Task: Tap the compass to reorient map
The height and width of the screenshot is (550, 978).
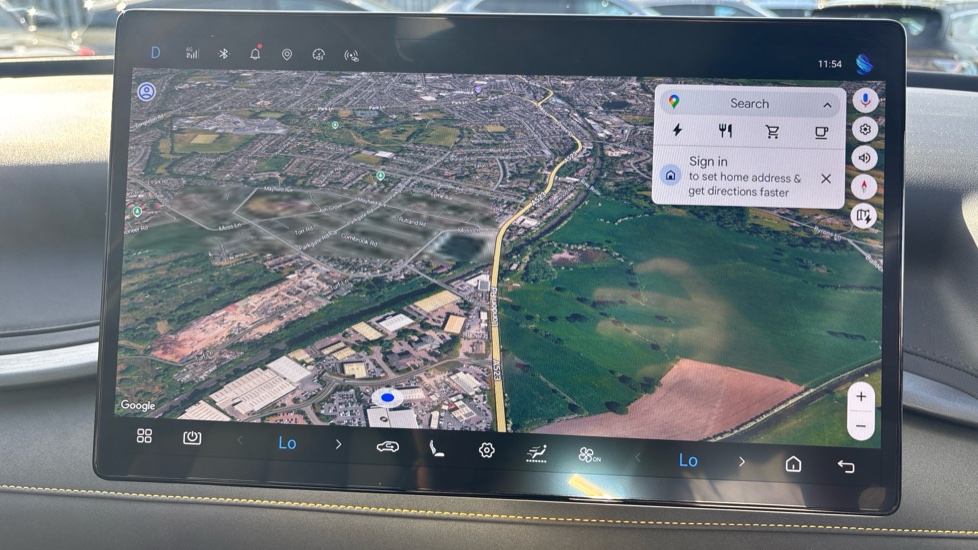Action: (x=864, y=187)
